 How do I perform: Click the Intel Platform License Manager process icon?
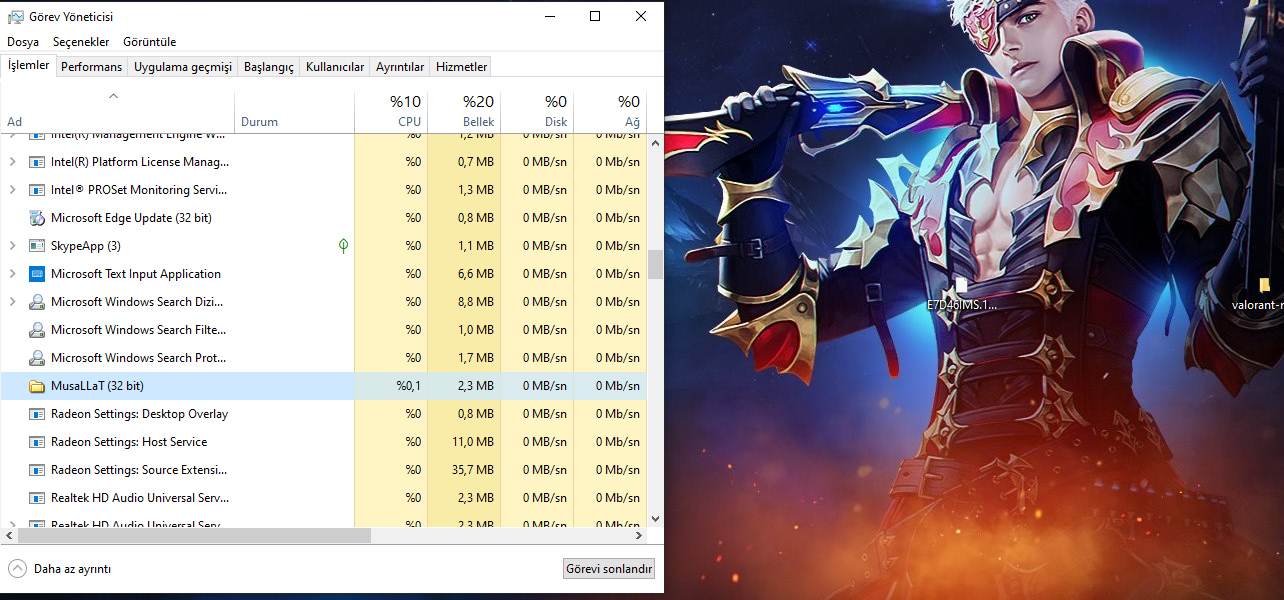tap(37, 162)
